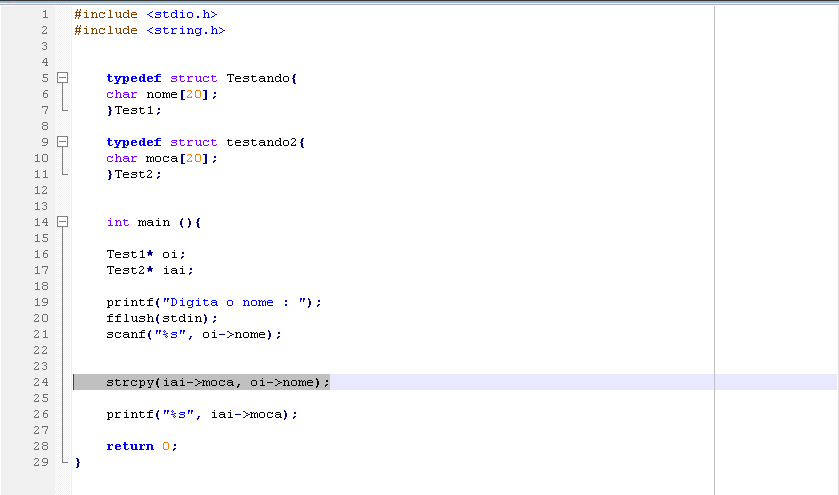Collapse the Testando struct fold marker
The image size is (839, 495).
(63, 78)
